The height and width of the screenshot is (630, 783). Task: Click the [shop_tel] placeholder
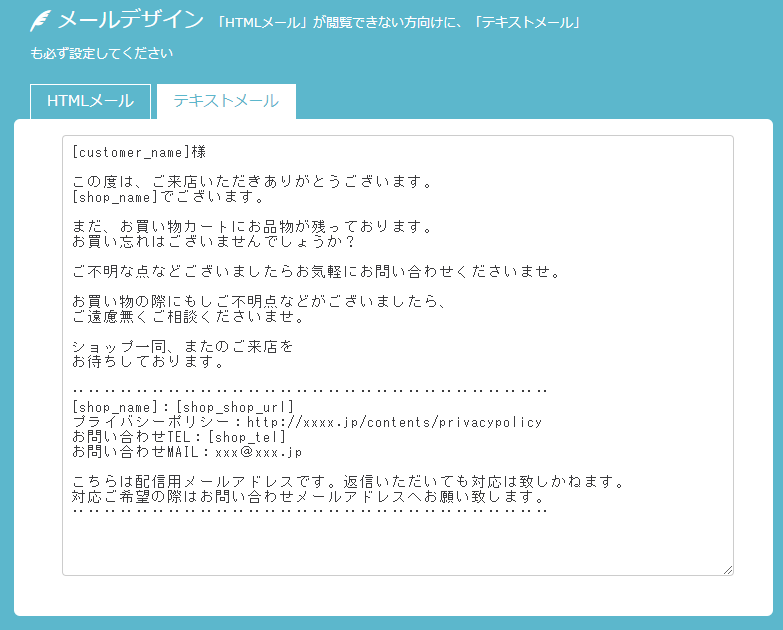[246, 437]
